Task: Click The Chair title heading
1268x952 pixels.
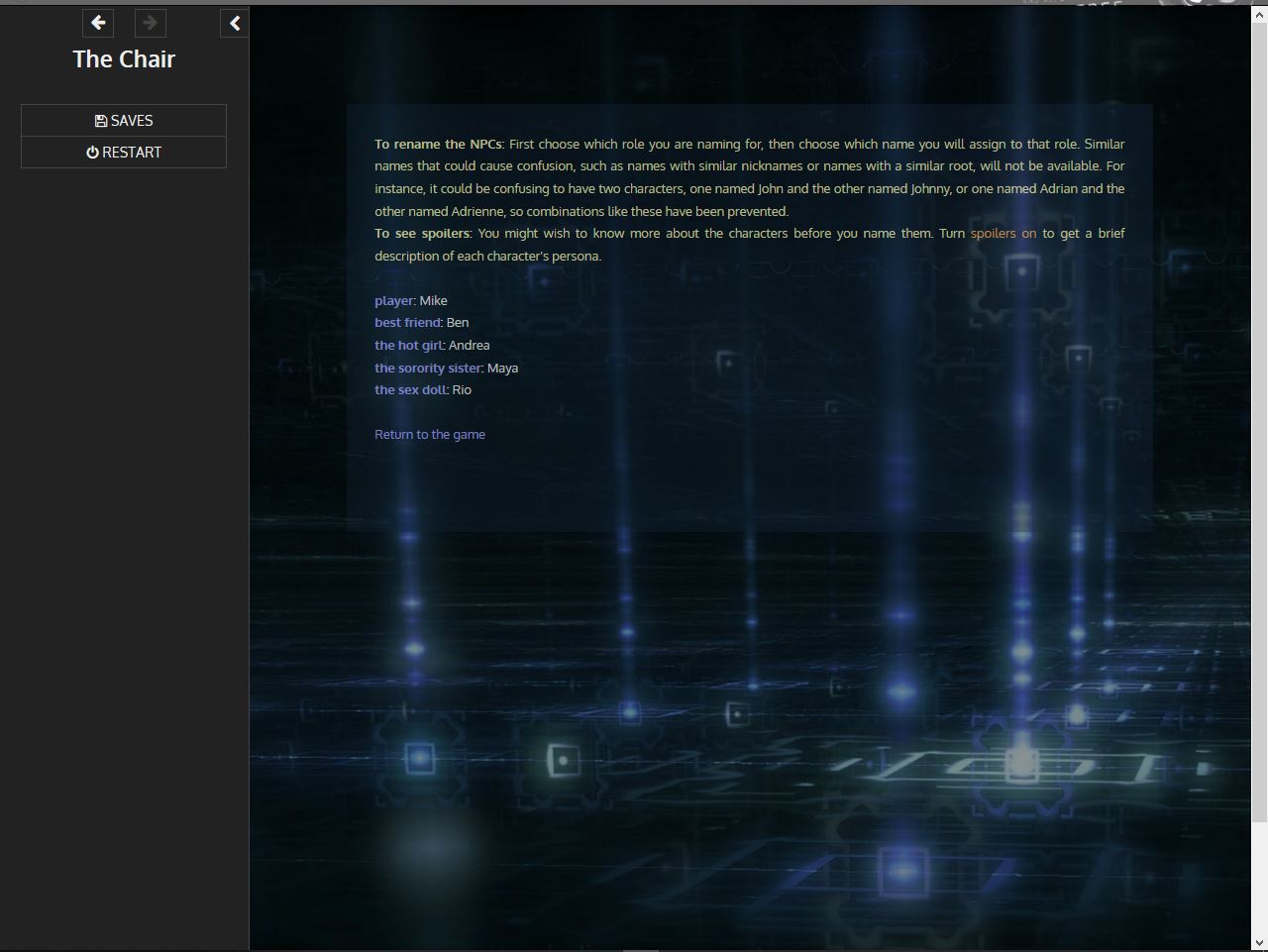Action: click(x=124, y=59)
